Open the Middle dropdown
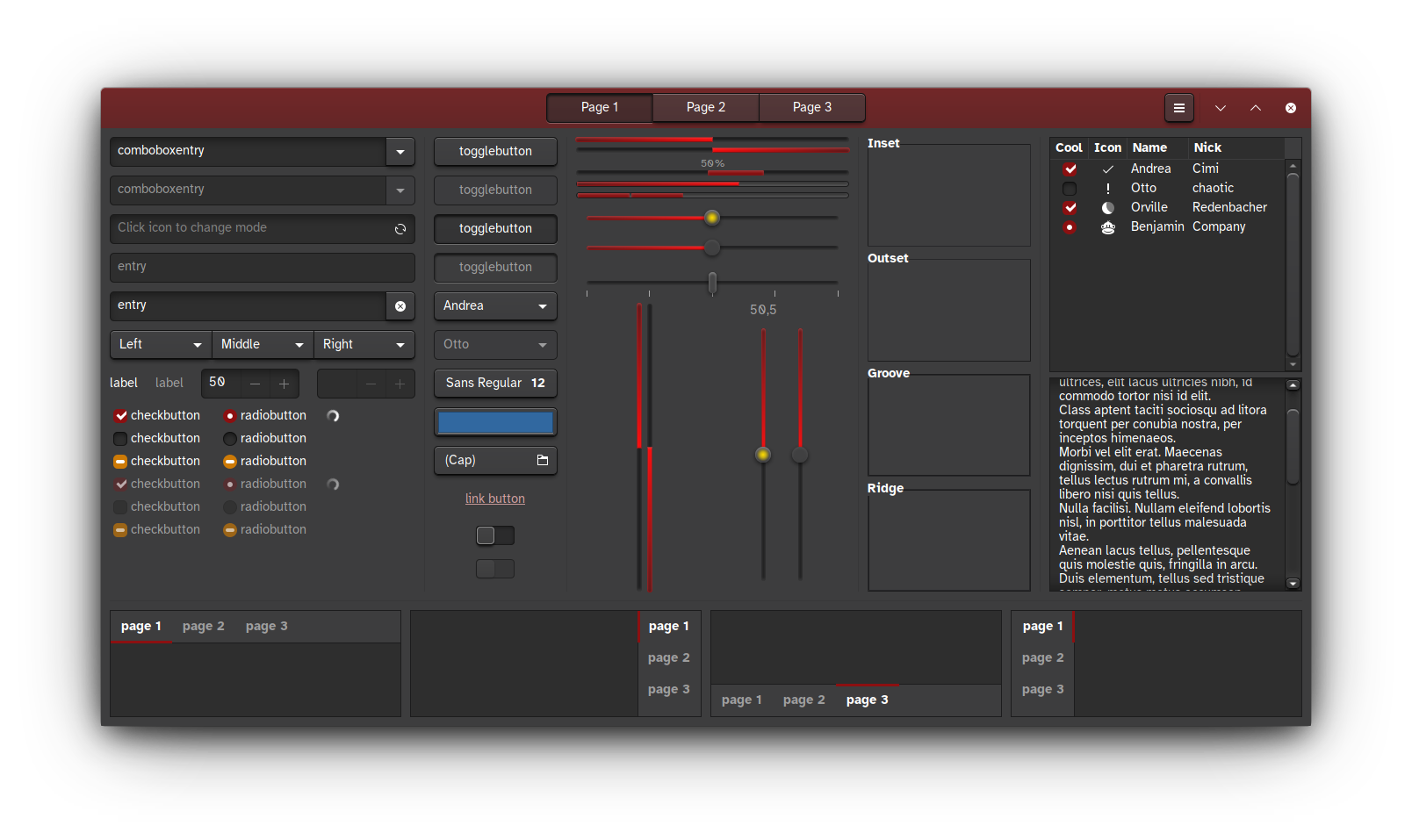 click(x=263, y=345)
